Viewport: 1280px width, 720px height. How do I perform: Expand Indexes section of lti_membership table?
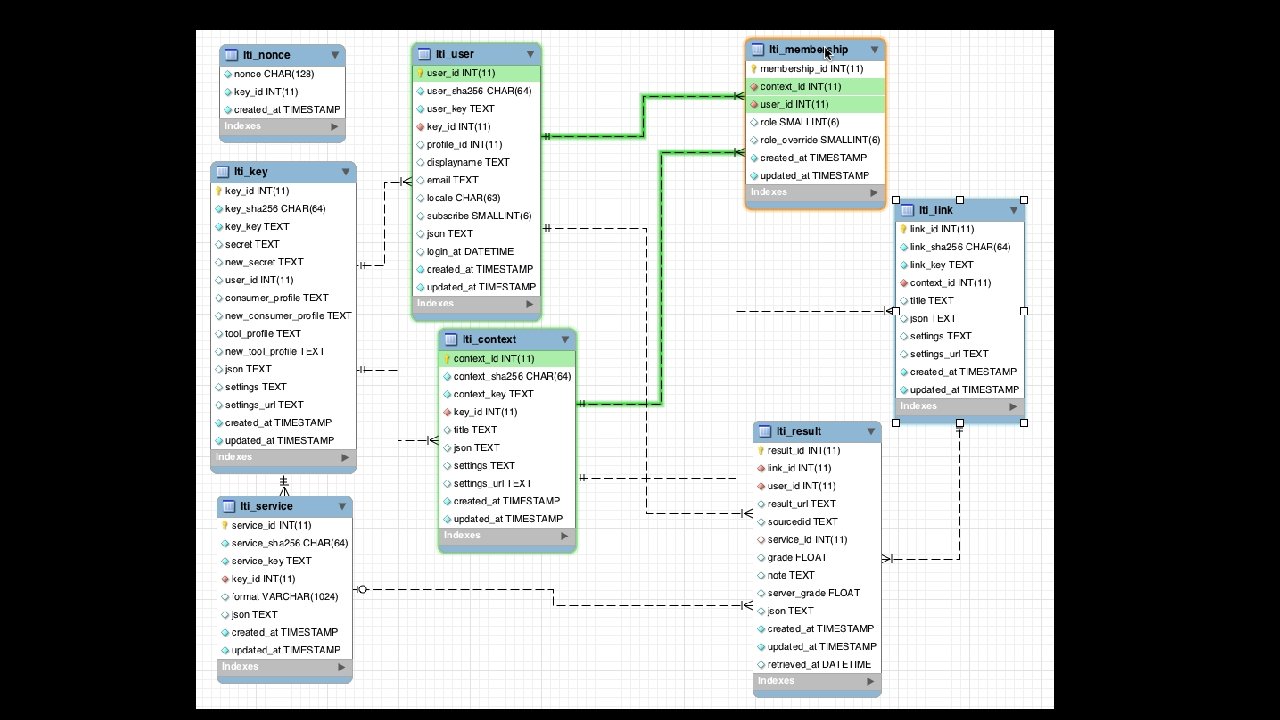[874, 192]
